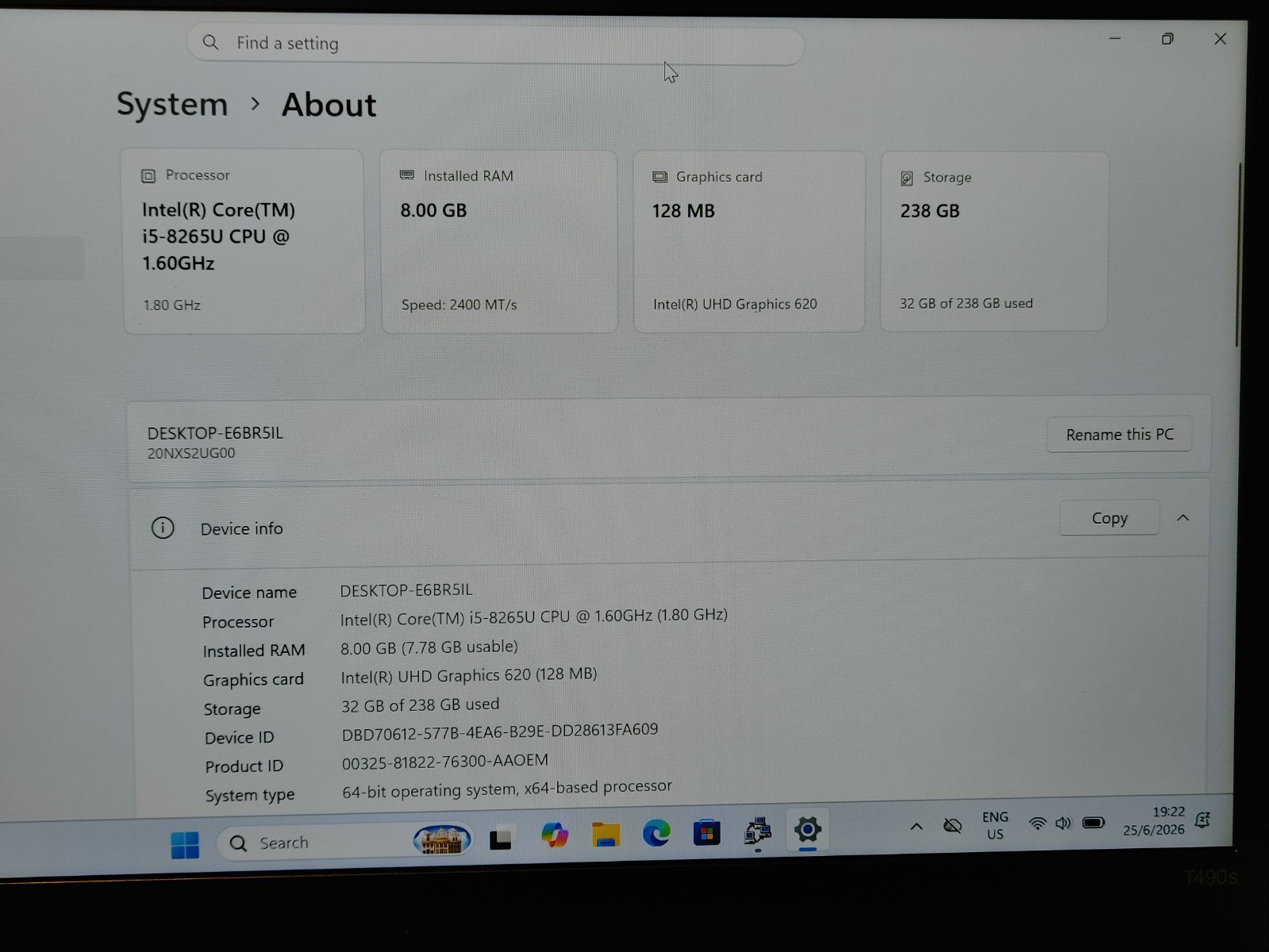Select the 20NXS2UG00 model text
Viewport: 1269px width, 952px height.
(x=191, y=454)
